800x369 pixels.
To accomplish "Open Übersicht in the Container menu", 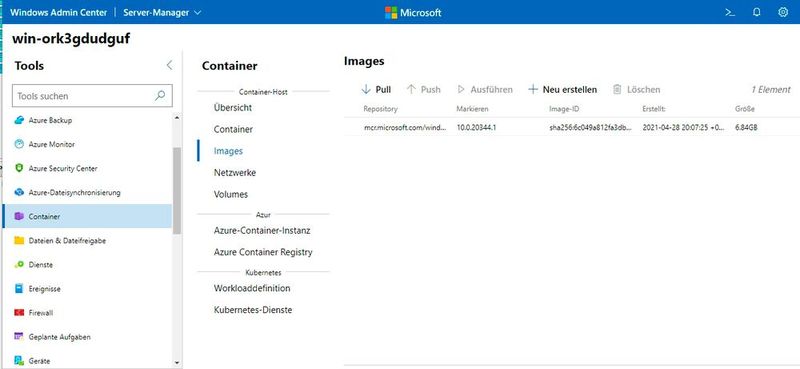I will (233, 108).
